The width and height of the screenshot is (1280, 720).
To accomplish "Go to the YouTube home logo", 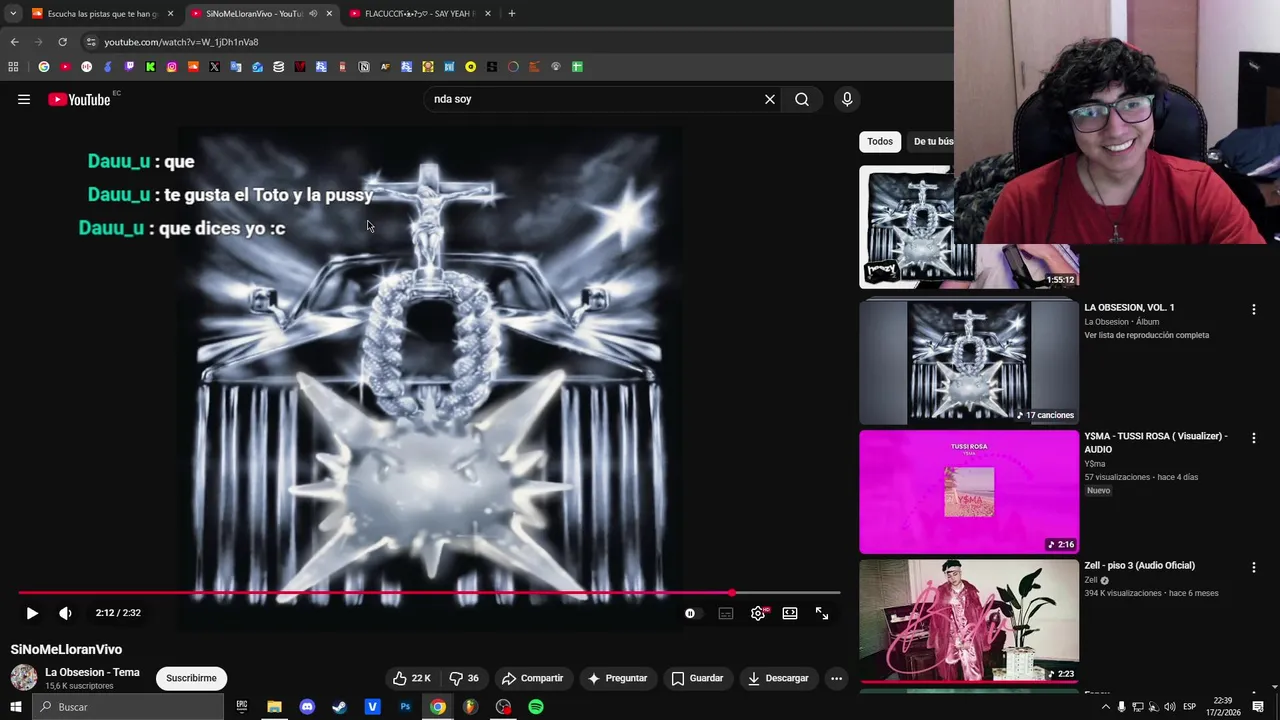I will (79, 99).
